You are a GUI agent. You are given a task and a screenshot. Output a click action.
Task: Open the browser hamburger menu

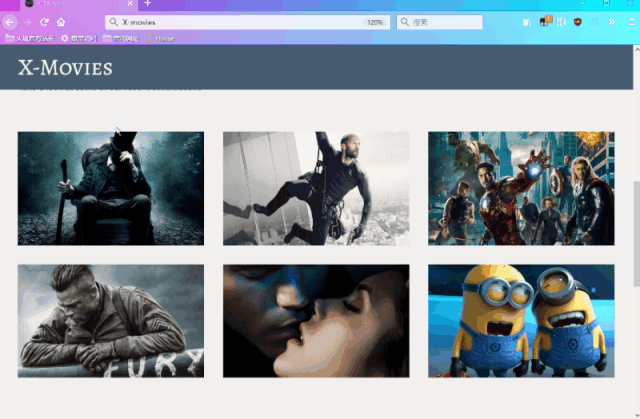point(632,22)
